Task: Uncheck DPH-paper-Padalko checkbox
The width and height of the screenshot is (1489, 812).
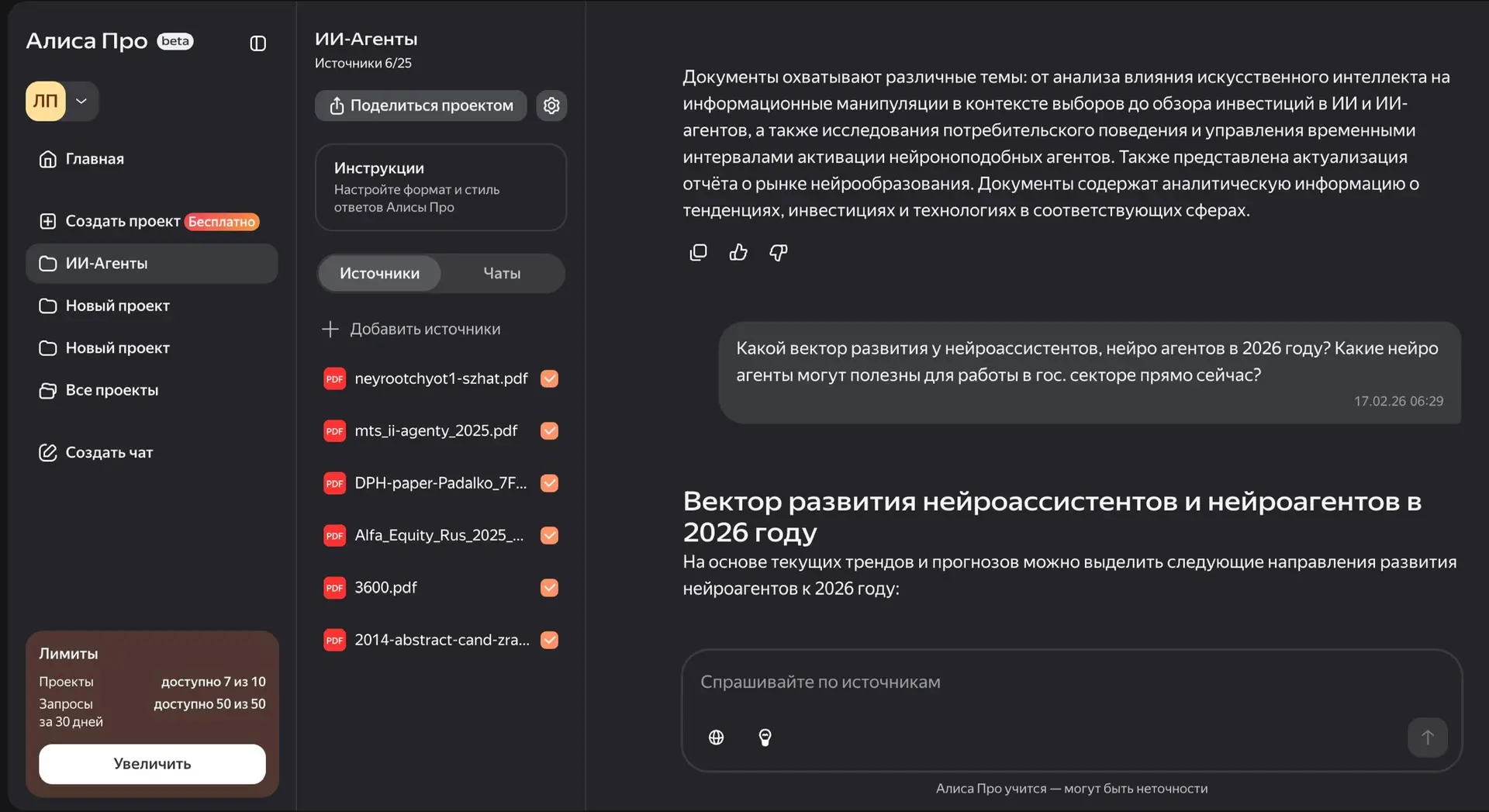Action: pyautogui.click(x=549, y=483)
